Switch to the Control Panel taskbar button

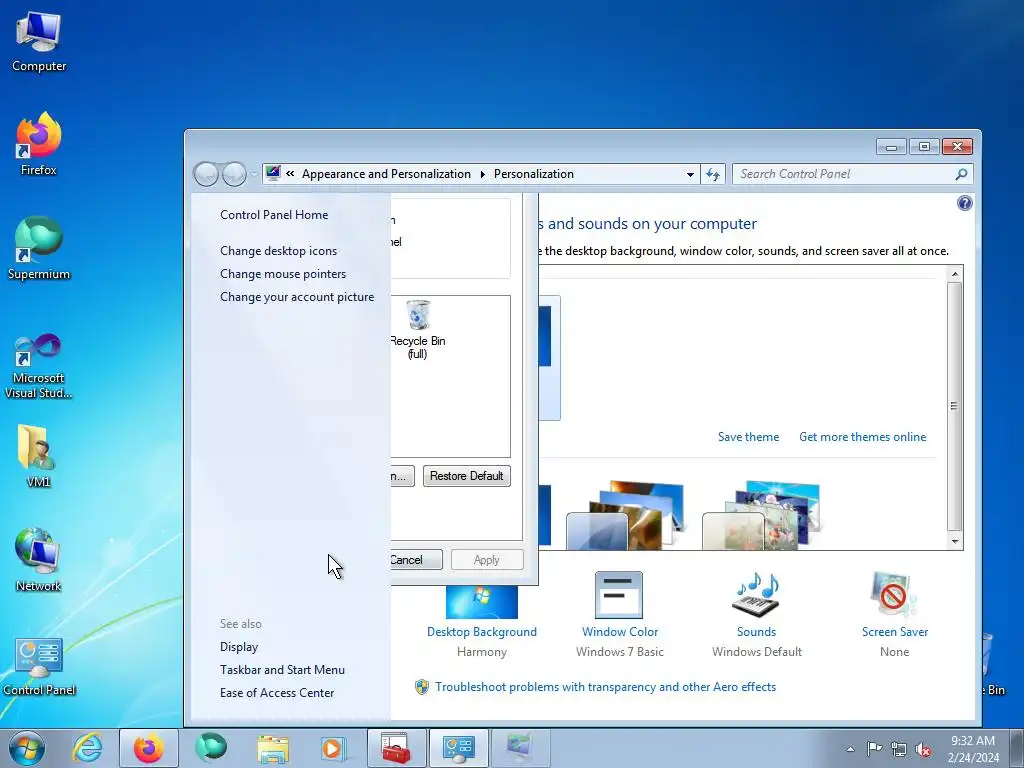point(458,748)
